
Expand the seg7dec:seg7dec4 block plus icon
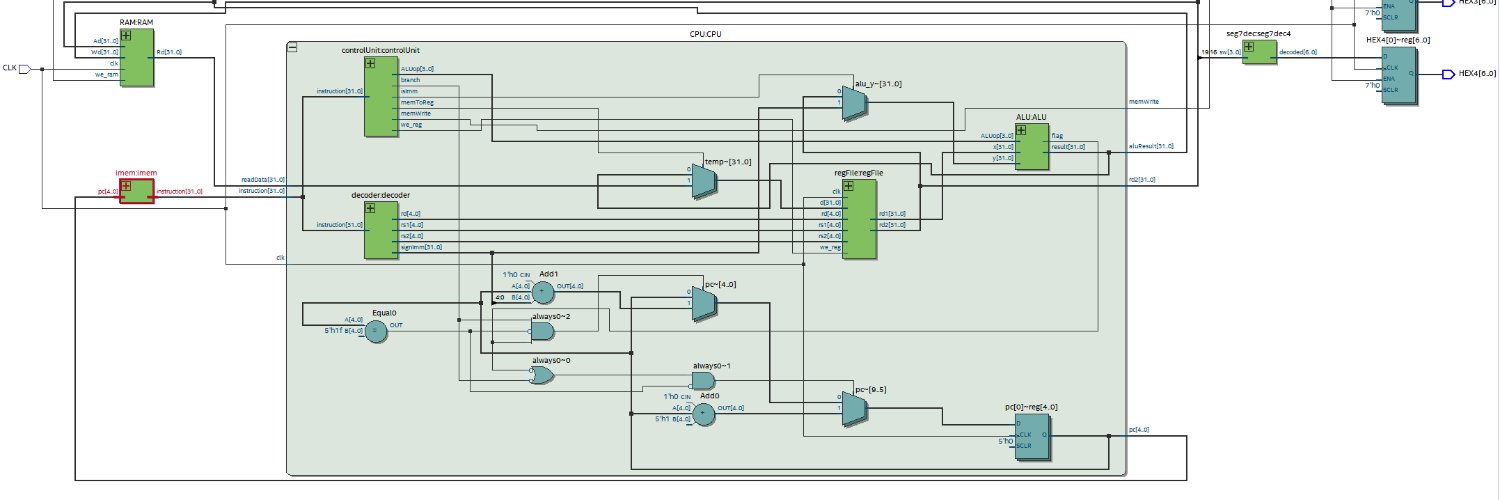pyautogui.click(x=1250, y=46)
